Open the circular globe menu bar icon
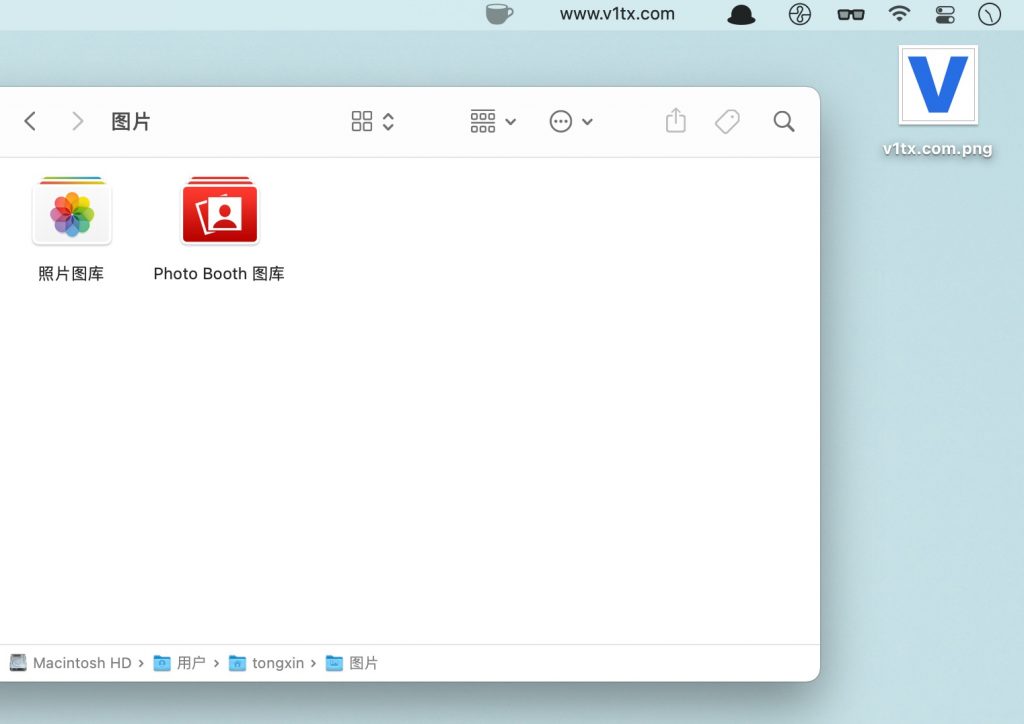Screen dimensions: 1024x724 point(800,14)
